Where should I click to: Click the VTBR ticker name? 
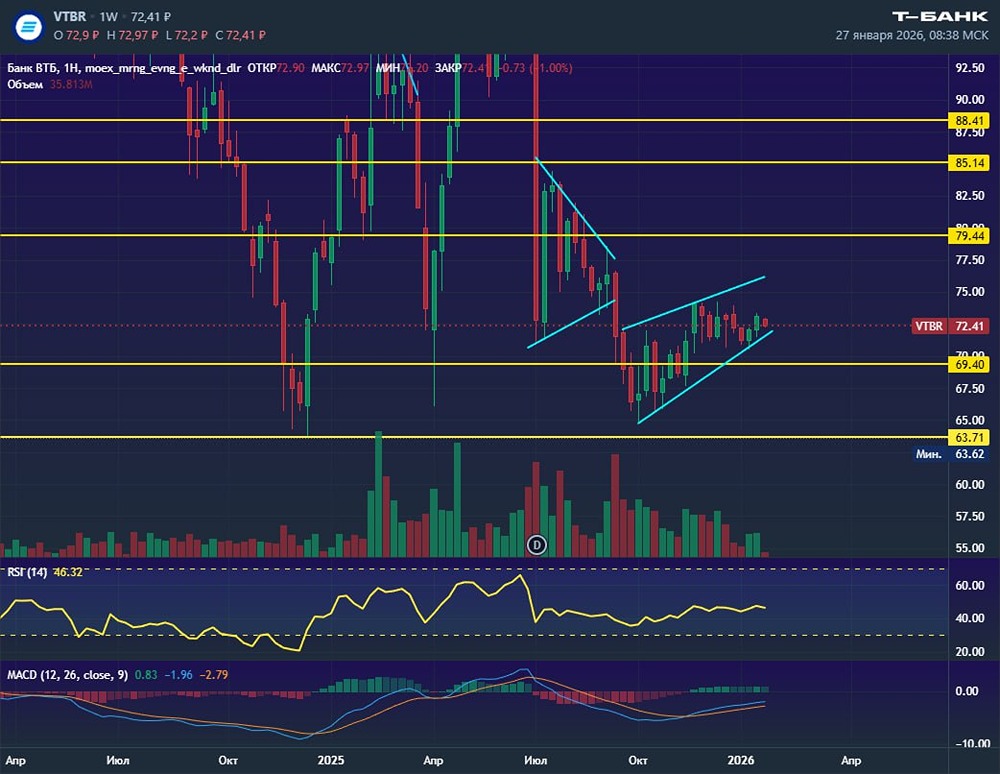pyautogui.click(x=69, y=17)
